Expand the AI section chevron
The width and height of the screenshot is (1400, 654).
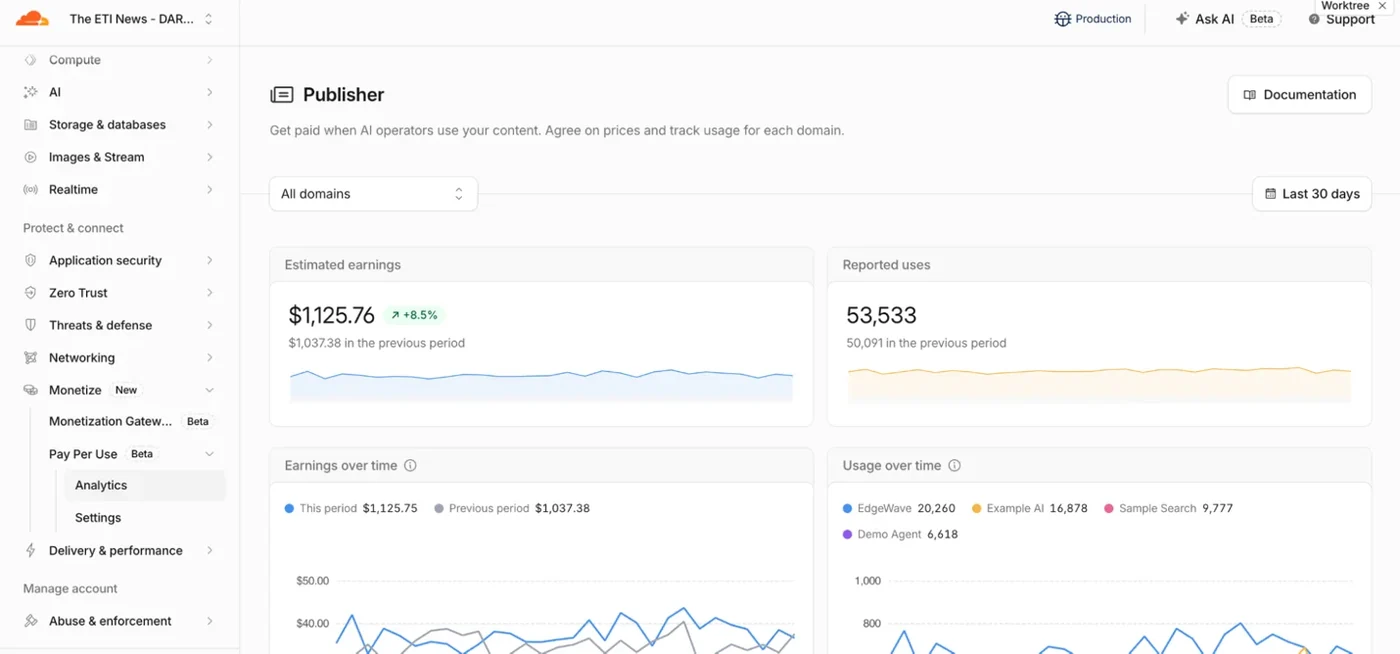click(x=209, y=92)
